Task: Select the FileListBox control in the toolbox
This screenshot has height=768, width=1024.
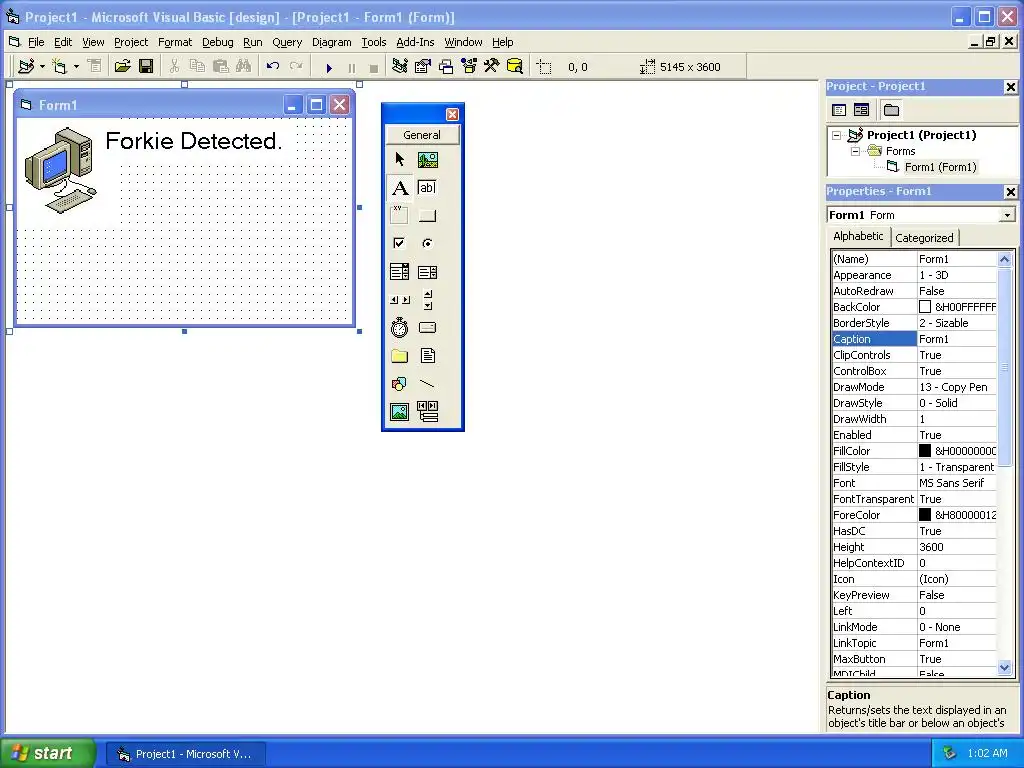Action: coord(427,356)
